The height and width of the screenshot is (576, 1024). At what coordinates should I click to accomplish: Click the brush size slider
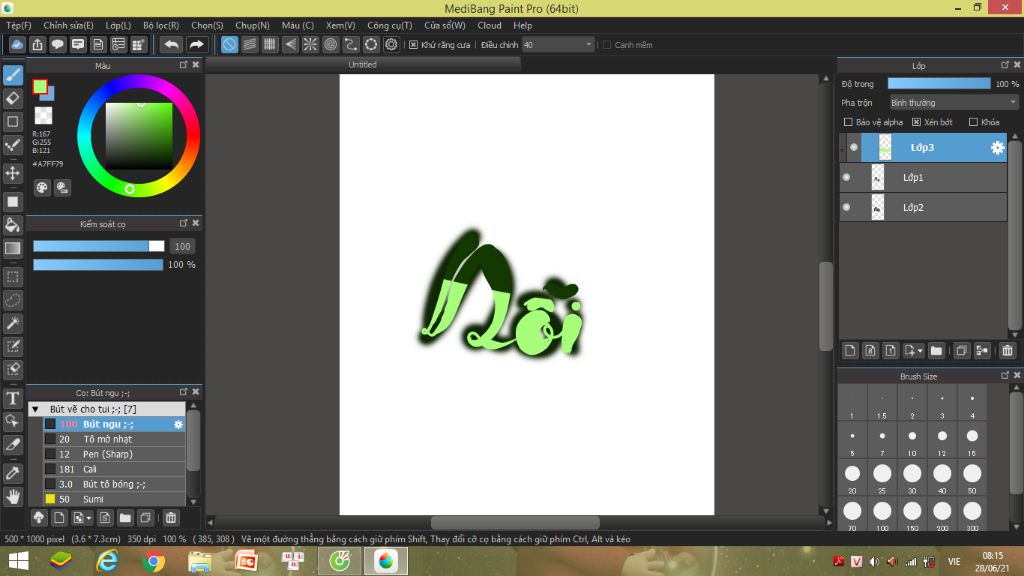[99, 246]
